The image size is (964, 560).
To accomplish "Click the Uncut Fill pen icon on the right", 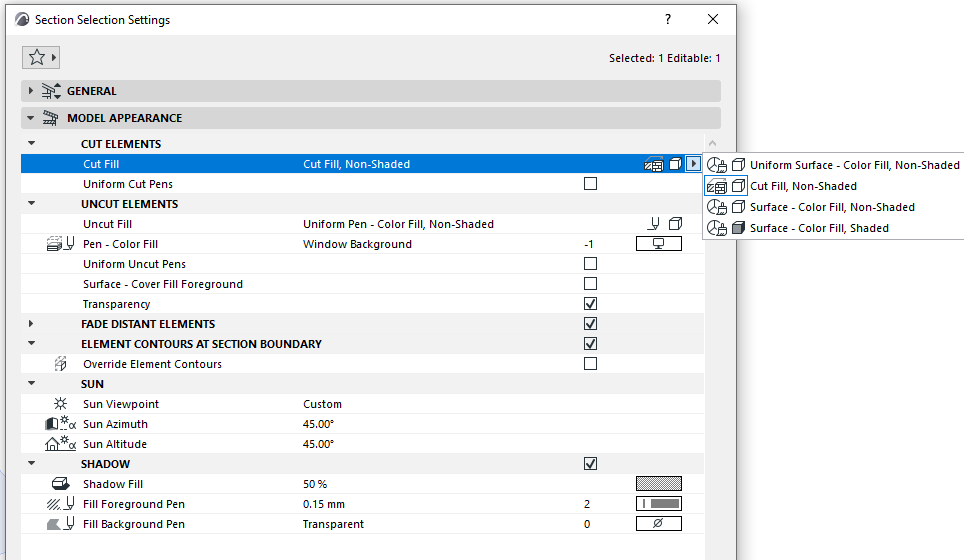I will click(656, 224).
